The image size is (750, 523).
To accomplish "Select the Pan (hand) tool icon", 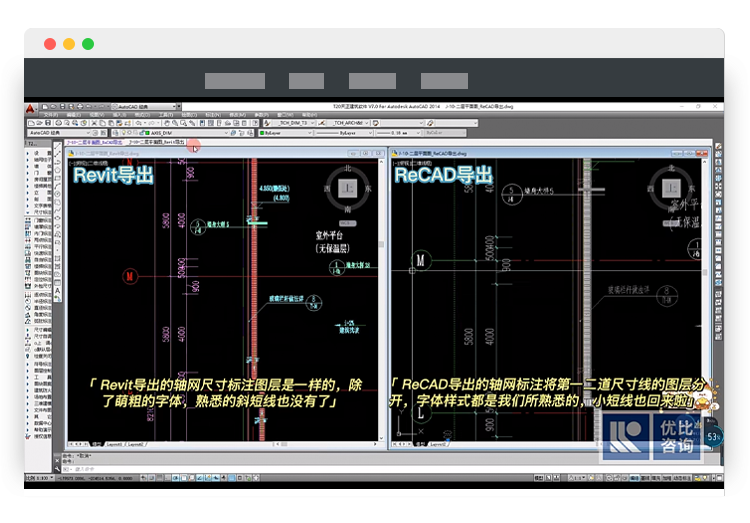I will coord(166,123).
